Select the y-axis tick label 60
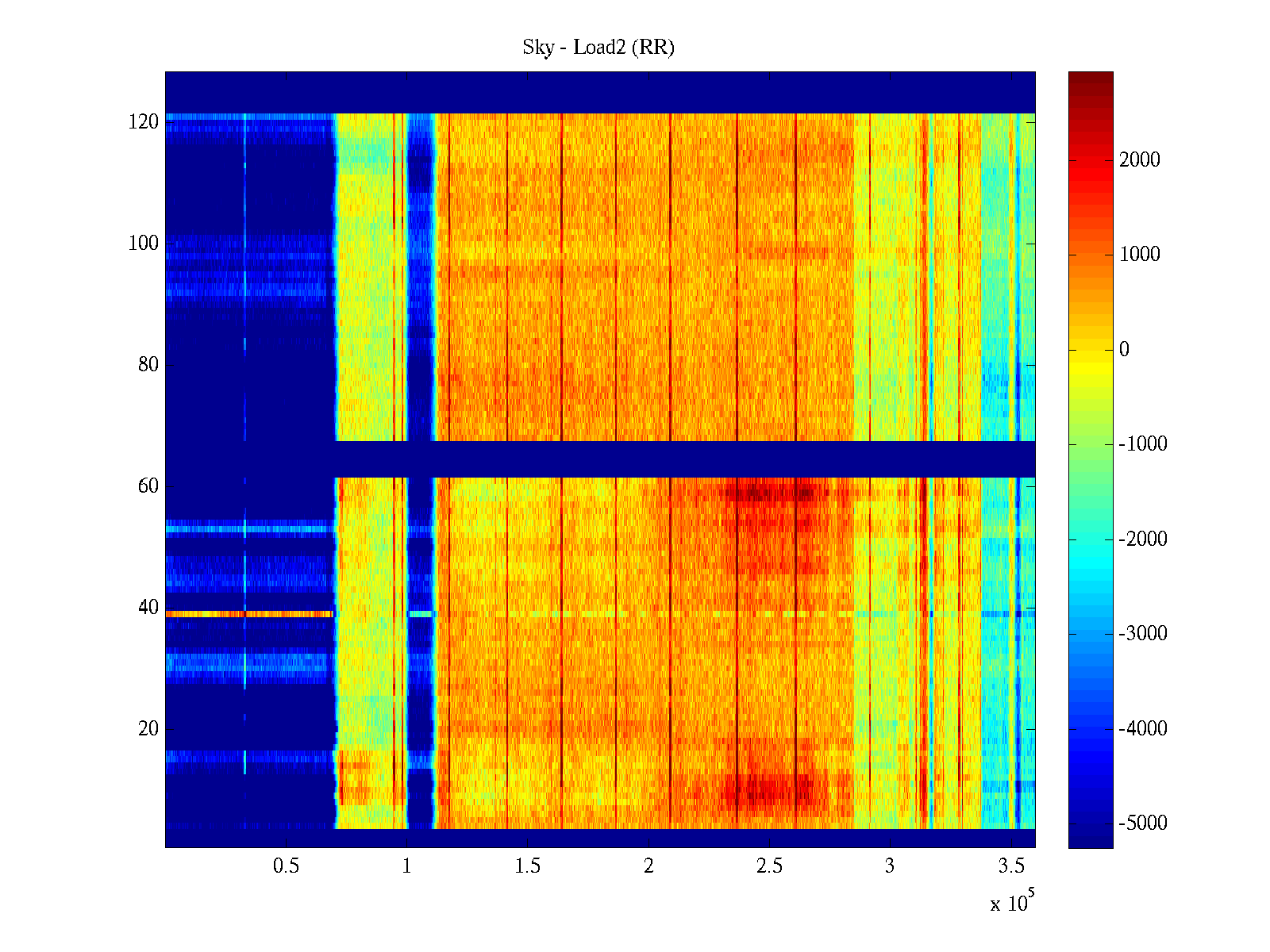This screenshot has width=1270, height=952. pos(148,486)
